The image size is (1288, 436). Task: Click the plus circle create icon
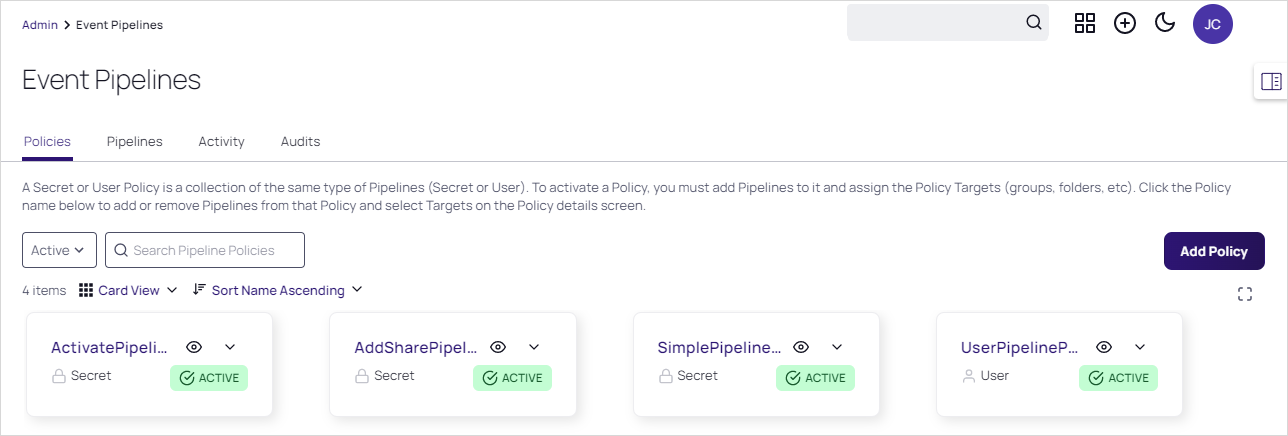click(x=1125, y=23)
